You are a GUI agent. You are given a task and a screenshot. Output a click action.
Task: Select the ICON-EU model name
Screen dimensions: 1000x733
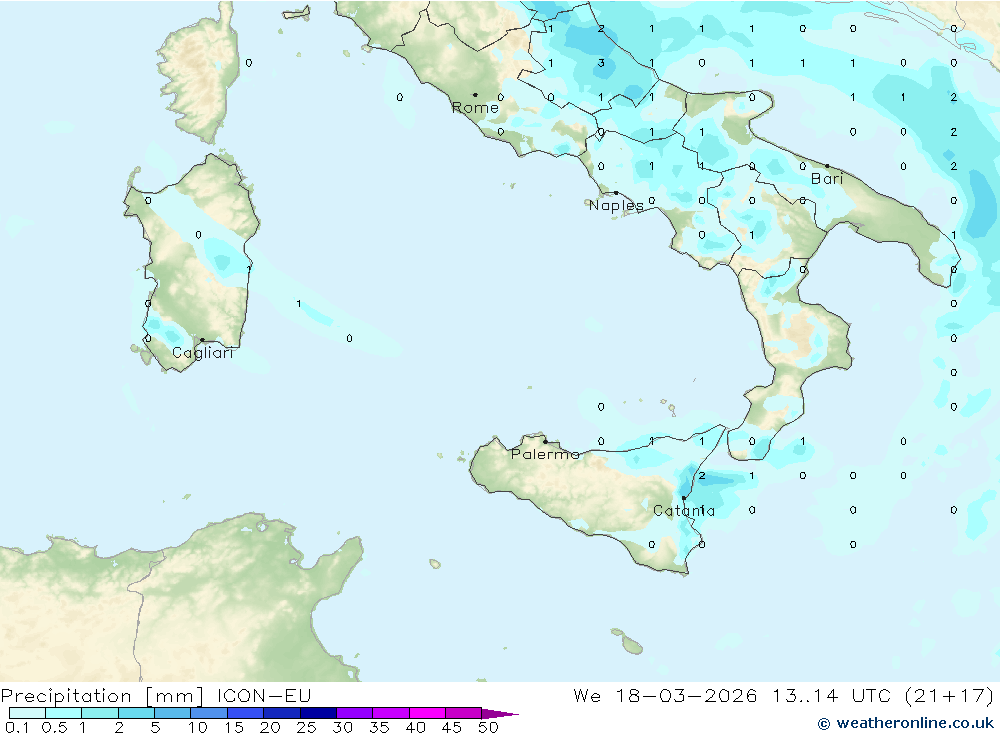tap(264, 695)
